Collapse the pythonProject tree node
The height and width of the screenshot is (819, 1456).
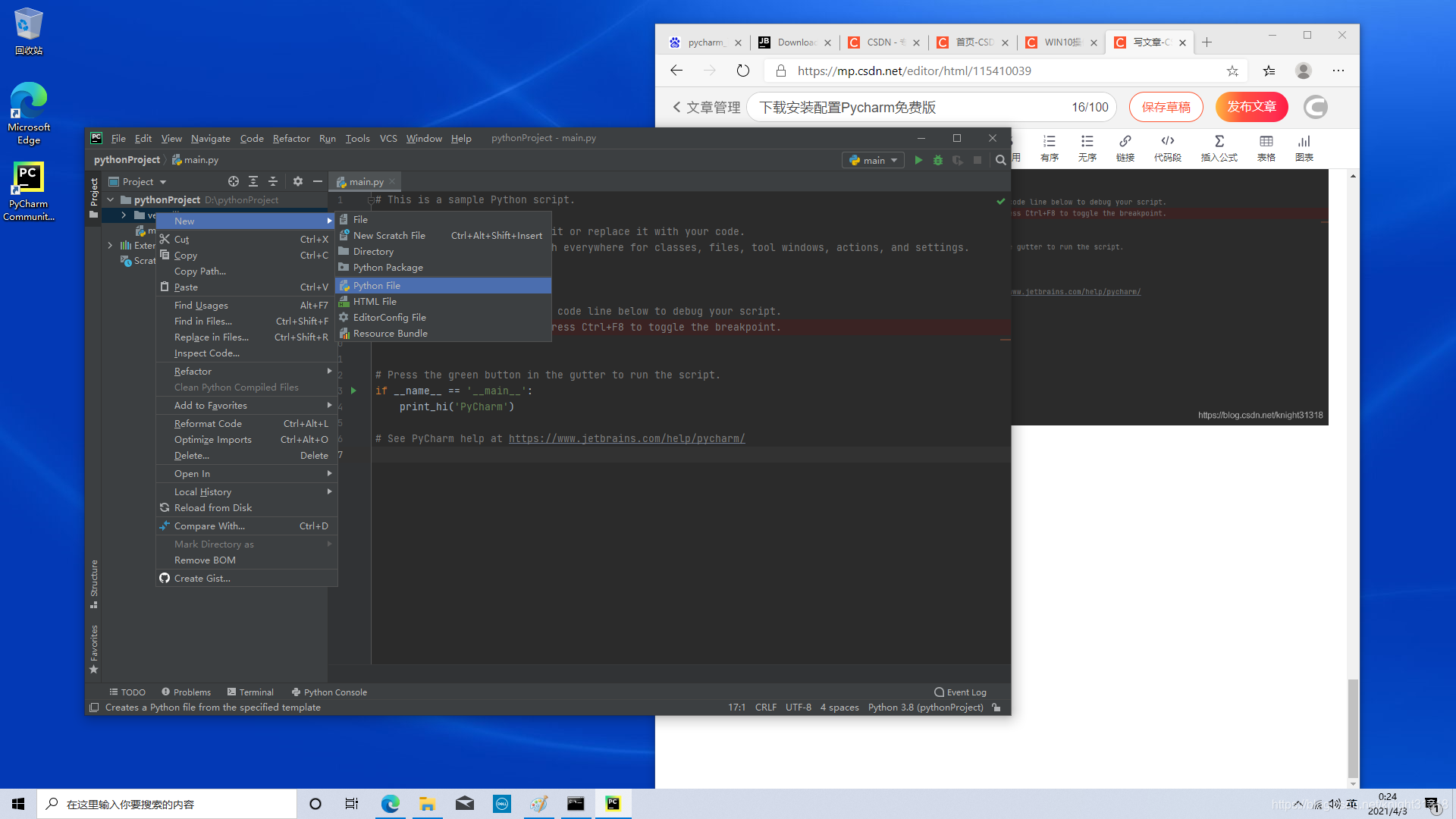click(111, 200)
